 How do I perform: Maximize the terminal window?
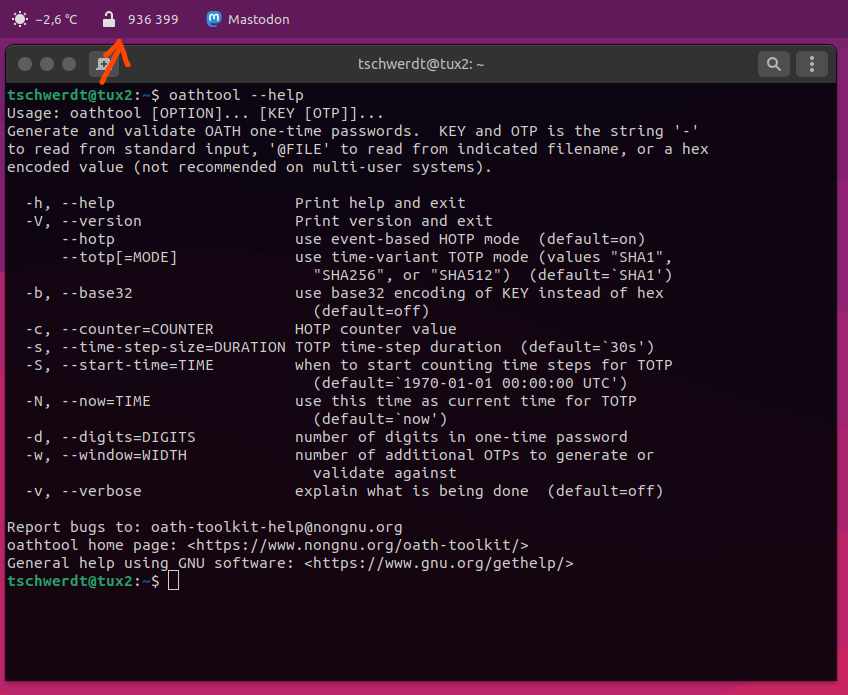coord(69,64)
